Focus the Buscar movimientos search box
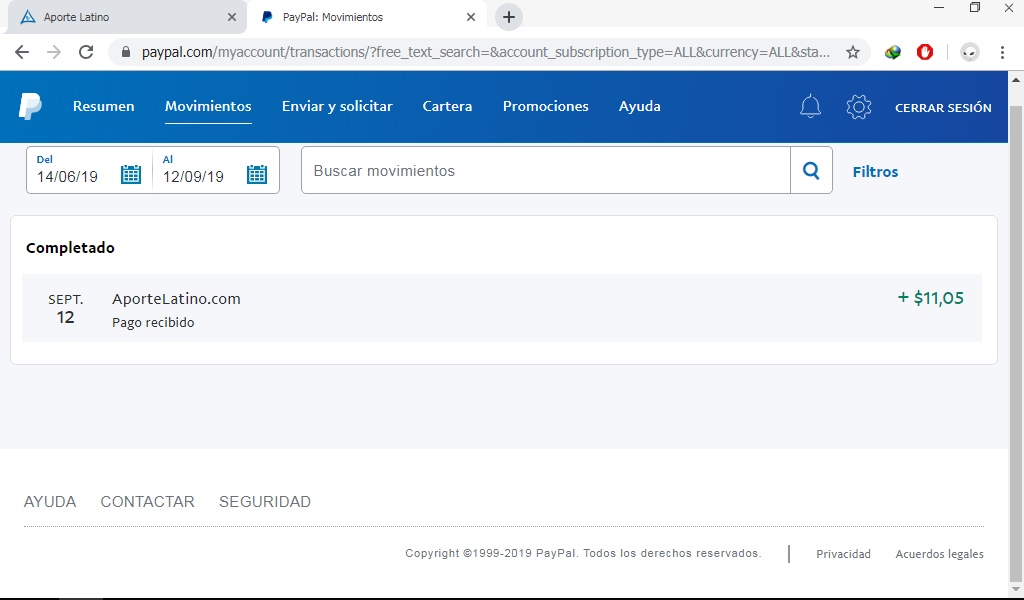Viewport: 1024px width, 600px height. (x=546, y=170)
